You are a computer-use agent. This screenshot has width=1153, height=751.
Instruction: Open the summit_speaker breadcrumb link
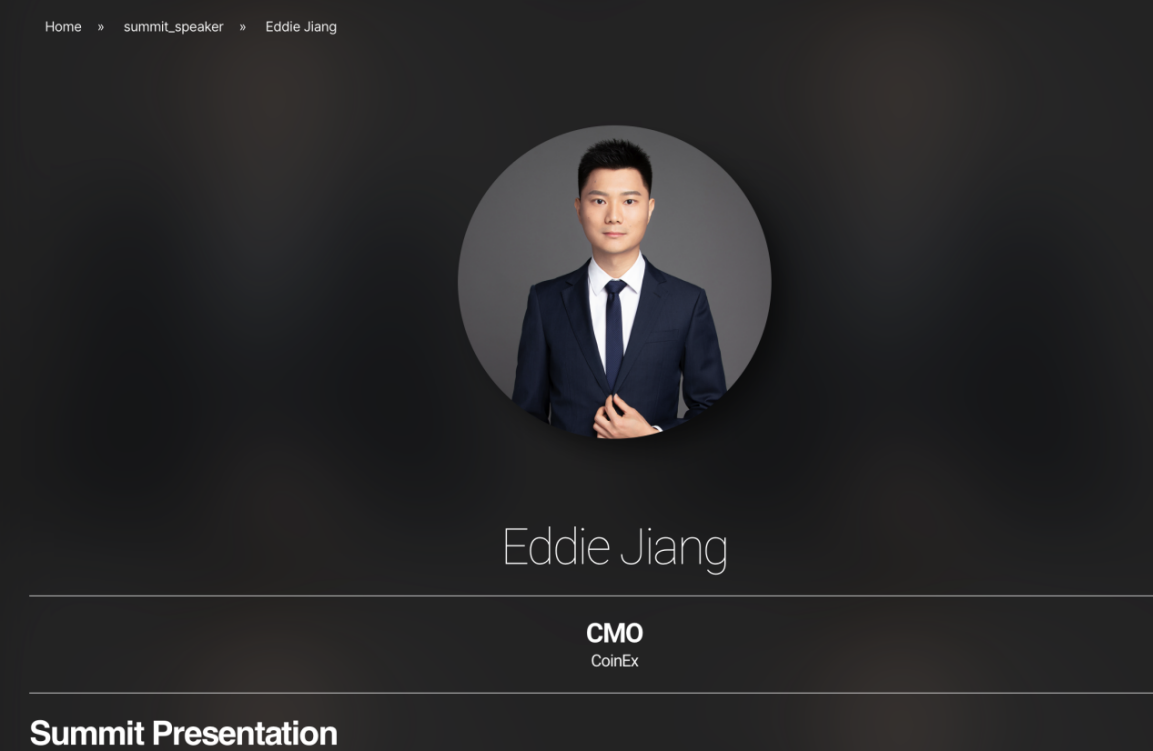[x=174, y=26]
